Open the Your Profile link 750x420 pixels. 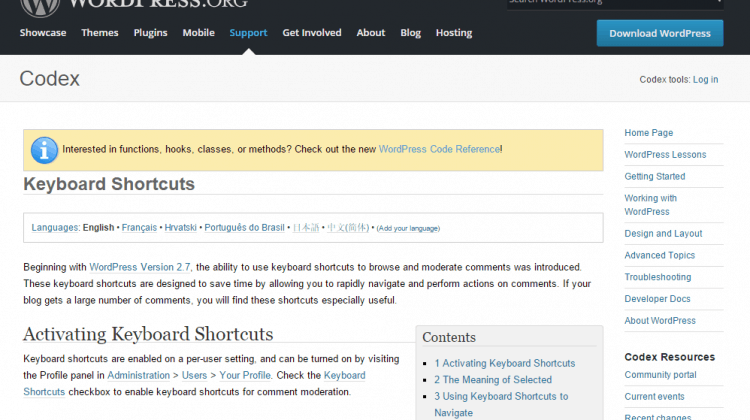click(x=245, y=375)
